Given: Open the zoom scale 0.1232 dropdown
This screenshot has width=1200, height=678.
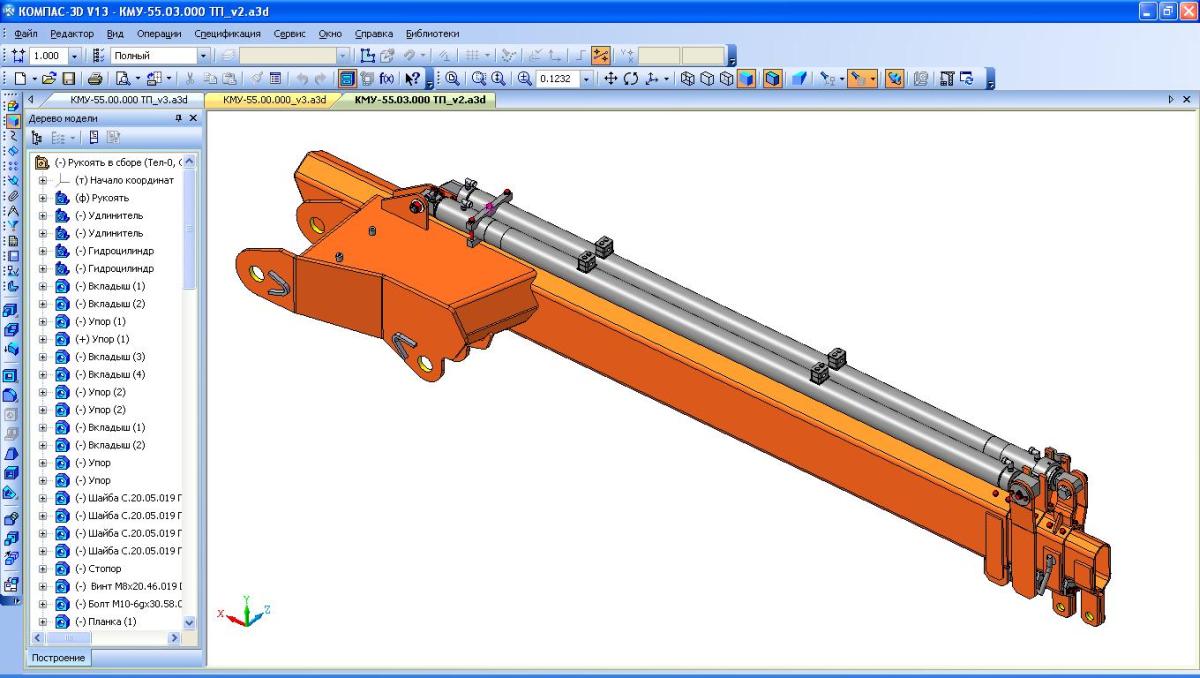Looking at the screenshot, I should [x=586, y=78].
